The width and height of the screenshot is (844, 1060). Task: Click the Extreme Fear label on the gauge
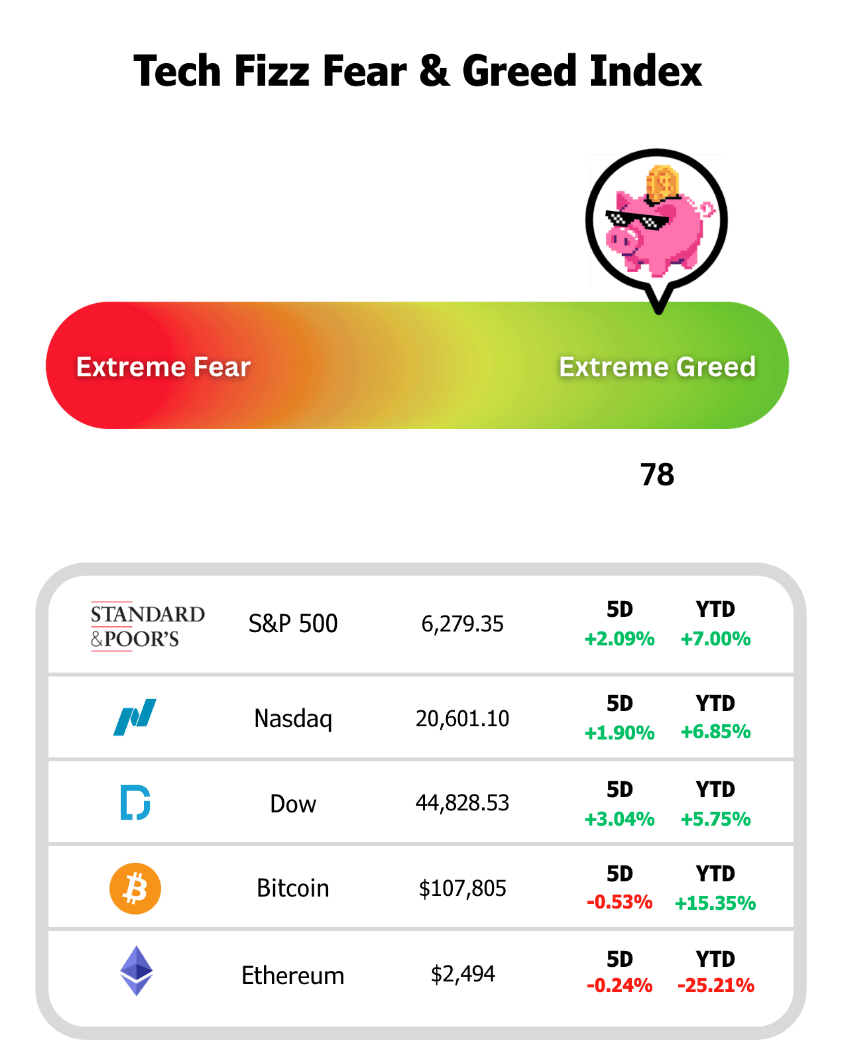pyautogui.click(x=163, y=366)
